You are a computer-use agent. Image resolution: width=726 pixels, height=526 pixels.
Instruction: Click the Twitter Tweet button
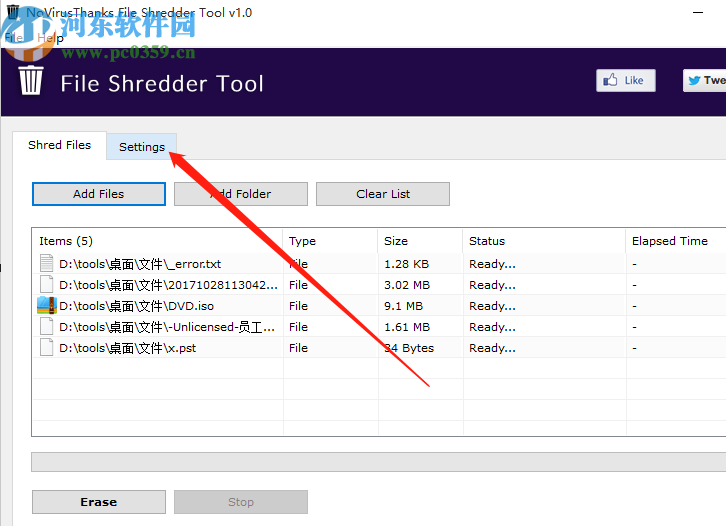point(705,81)
